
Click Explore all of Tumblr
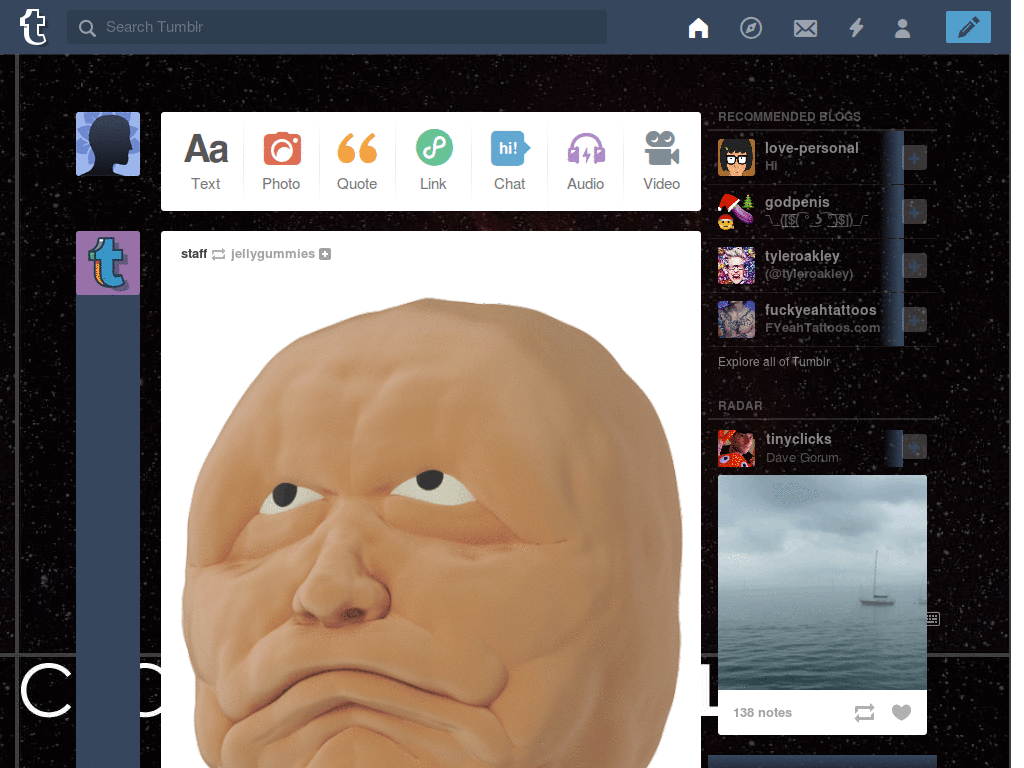[774, 362]
